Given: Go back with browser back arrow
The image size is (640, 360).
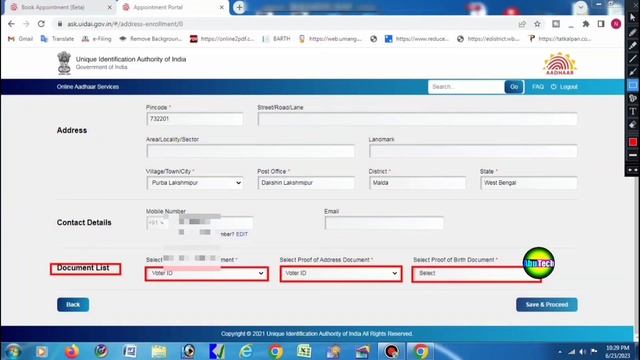Looking at the screenshot, I should point(11,24).
